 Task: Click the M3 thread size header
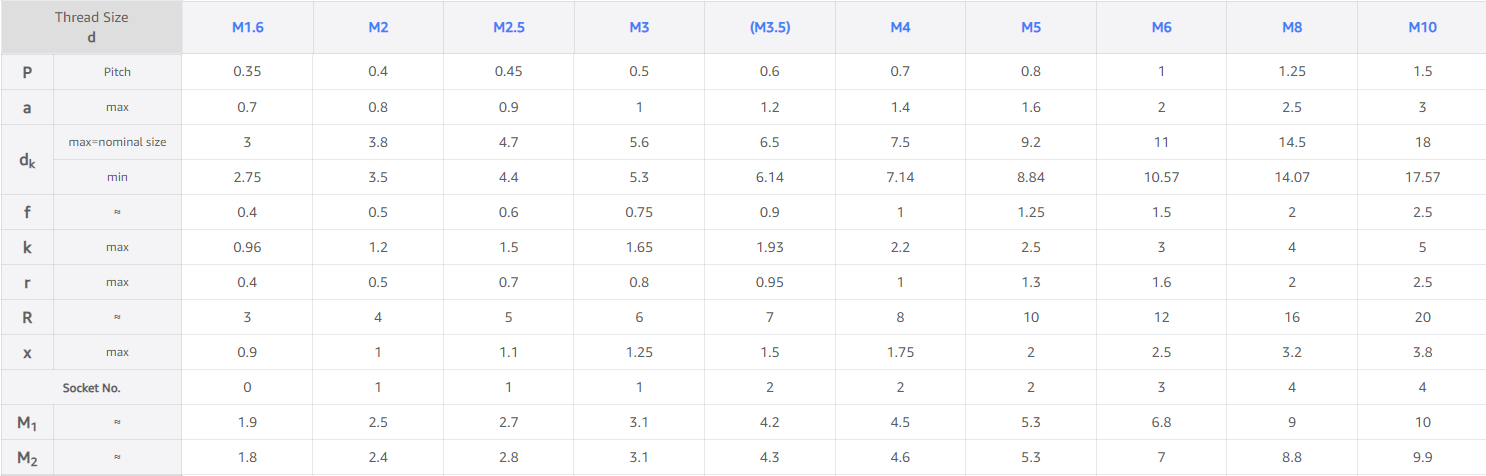point(639,27)
